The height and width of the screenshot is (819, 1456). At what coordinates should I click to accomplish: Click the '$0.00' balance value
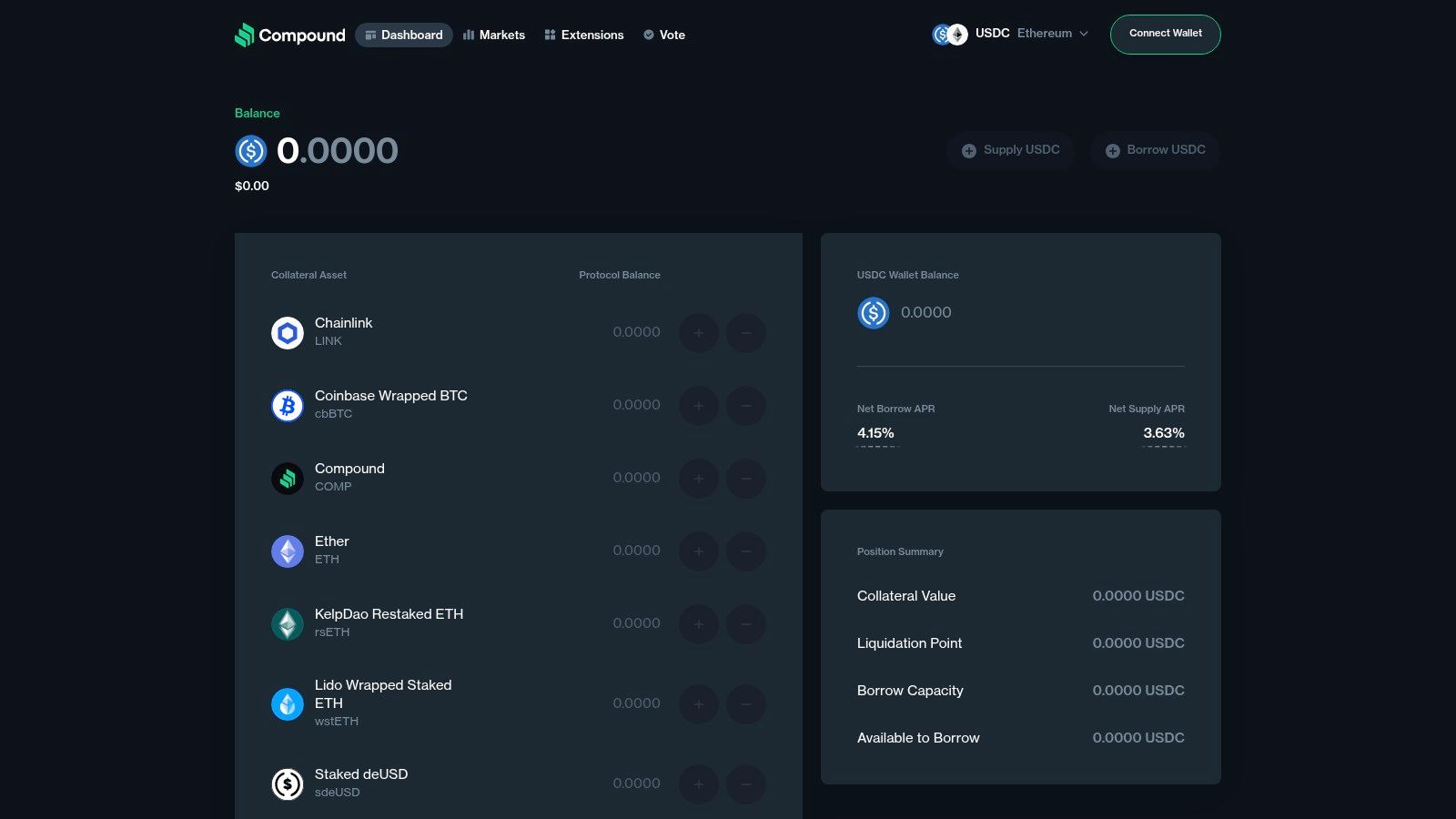tap(252, 186)
